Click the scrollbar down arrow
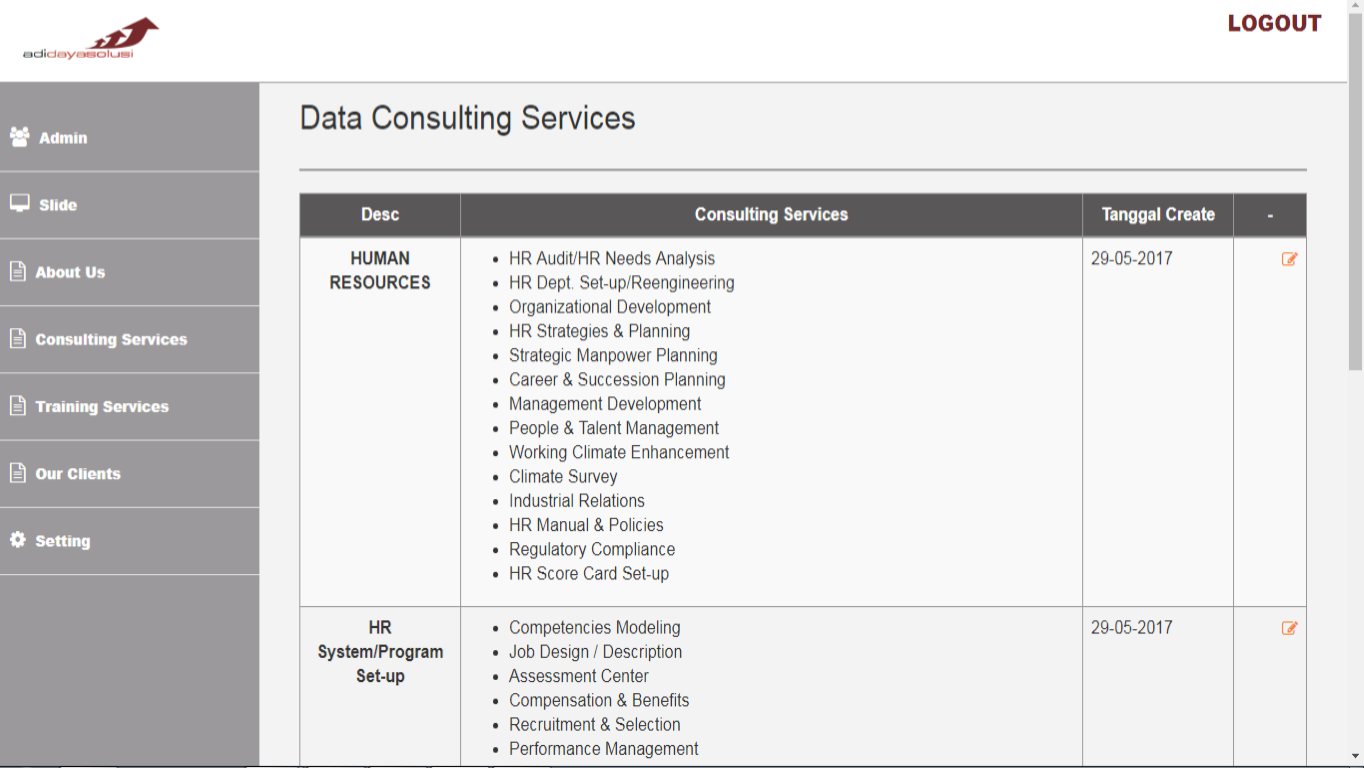Screen dimensions: 1364x768 [x=1355, y=756]
